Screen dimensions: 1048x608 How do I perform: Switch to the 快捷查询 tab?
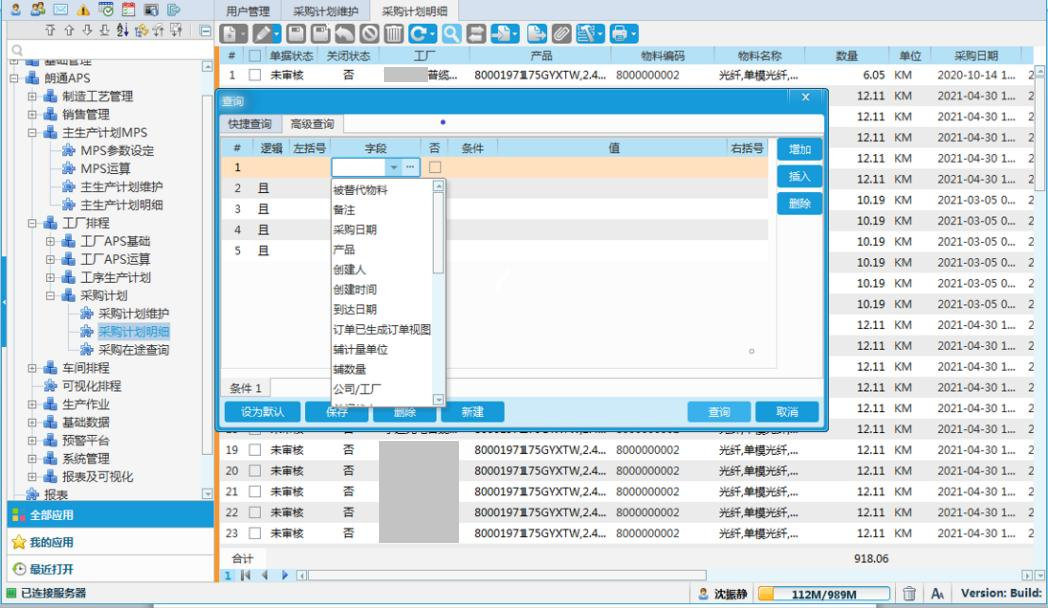pos(249,124)
